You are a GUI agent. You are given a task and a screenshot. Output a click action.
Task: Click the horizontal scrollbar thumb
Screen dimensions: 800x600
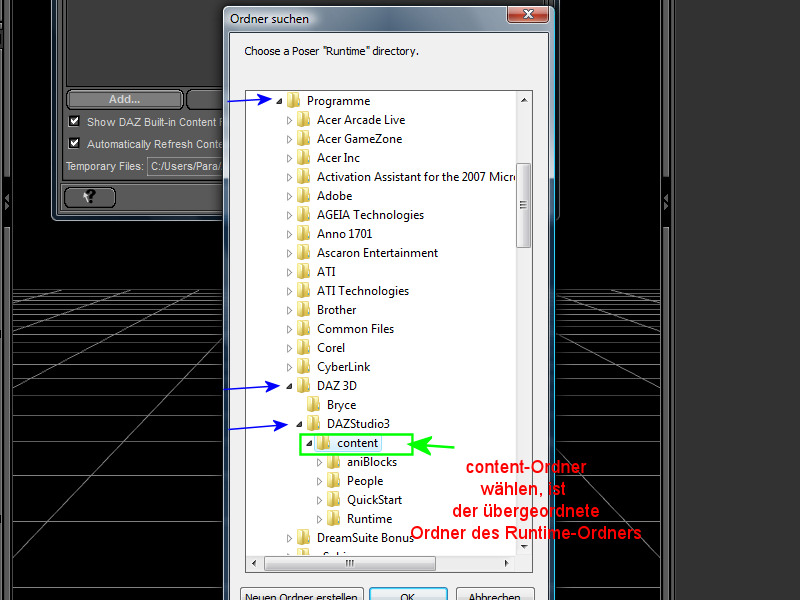pos(350,563)
